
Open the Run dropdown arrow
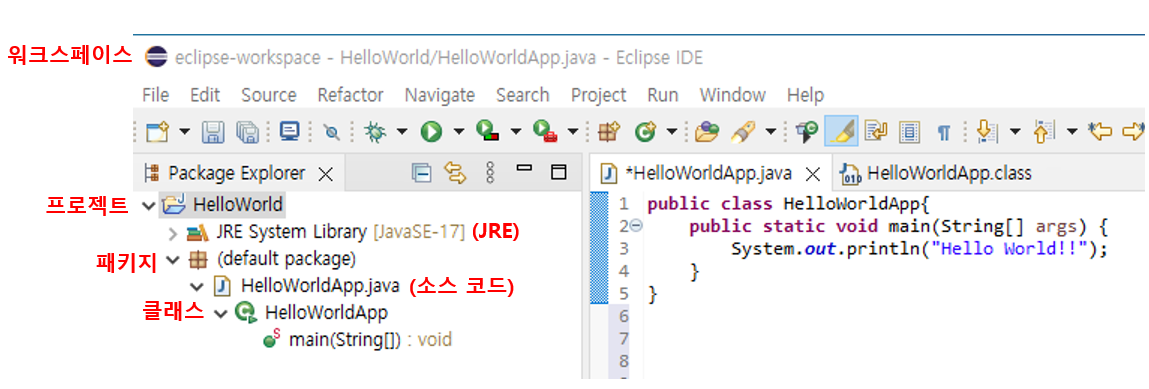(459, 132)
